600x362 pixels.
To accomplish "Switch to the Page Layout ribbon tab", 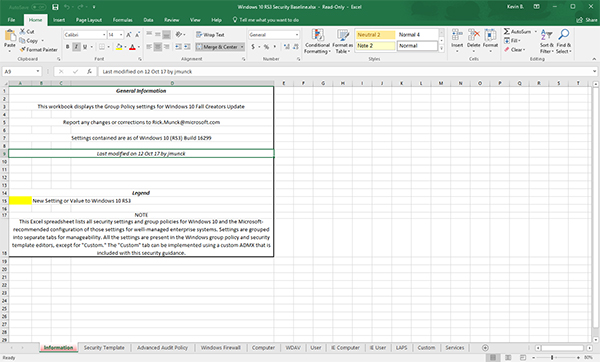I will [x=89, y=20].
